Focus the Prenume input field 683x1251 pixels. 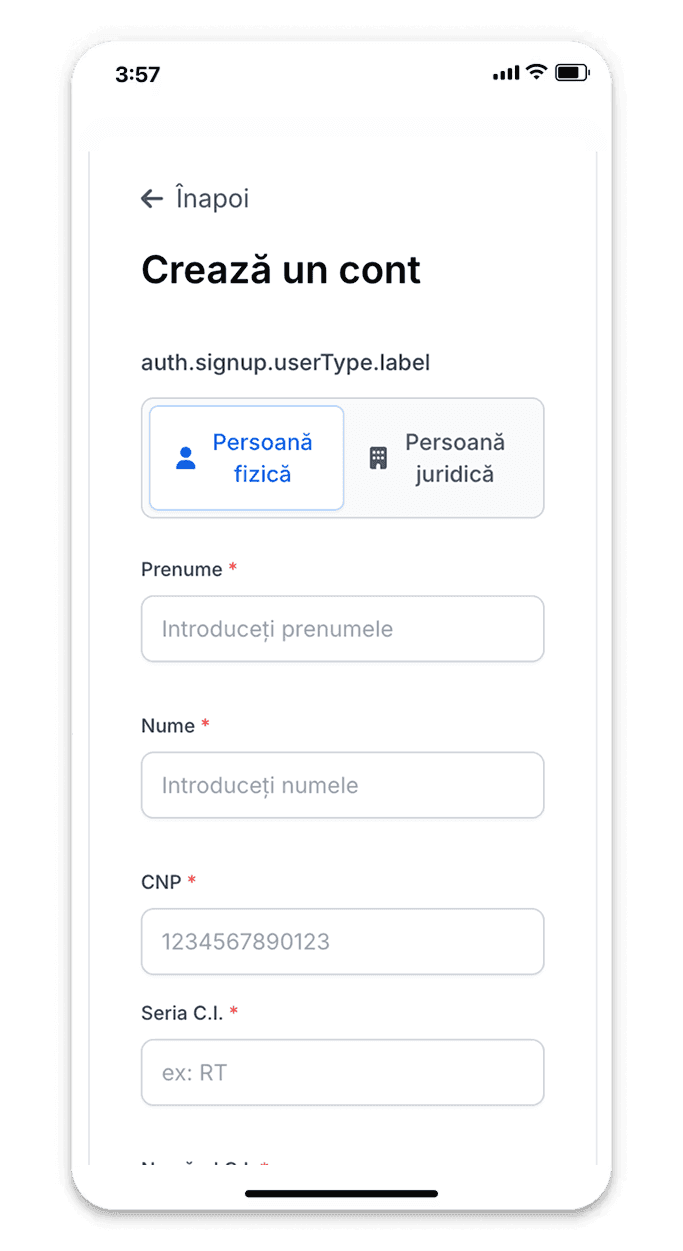pyautogui.click(x=342, y=629)
